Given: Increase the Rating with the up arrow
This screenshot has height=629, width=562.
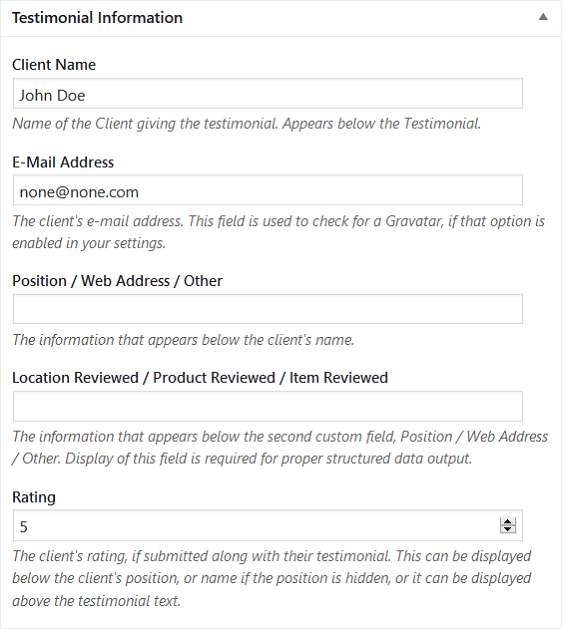Looking at the screenshot, I should [507, 521].
